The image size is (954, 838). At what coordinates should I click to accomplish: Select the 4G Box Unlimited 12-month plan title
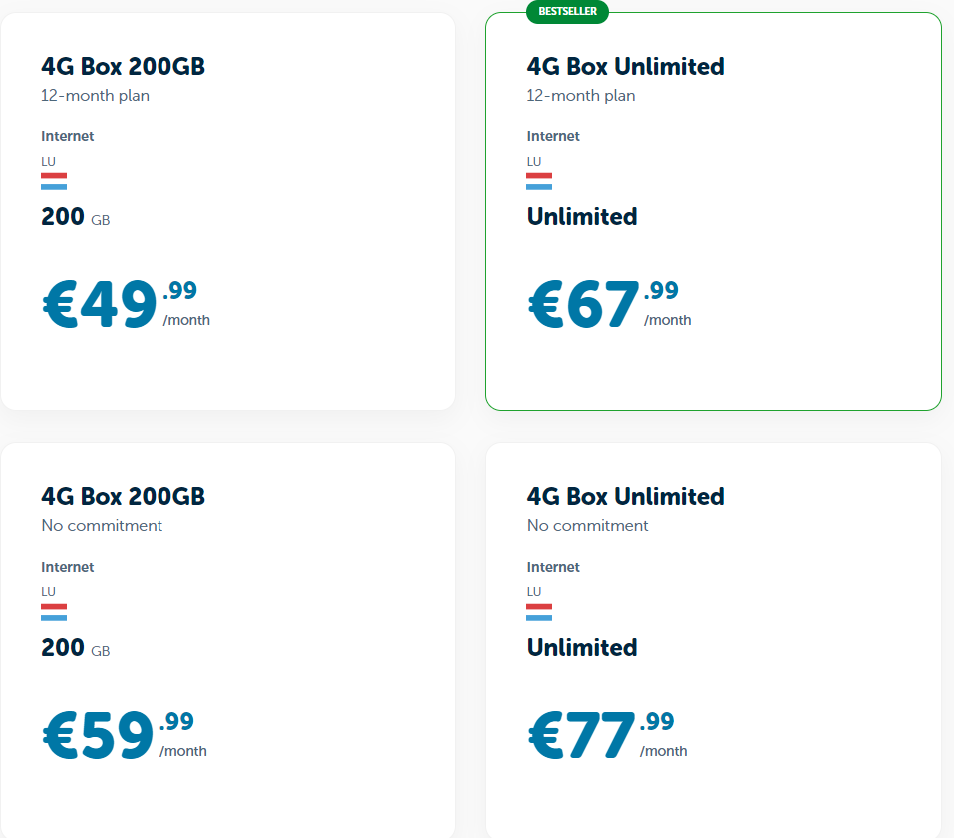pyautogui.click(x=625, y=66)
